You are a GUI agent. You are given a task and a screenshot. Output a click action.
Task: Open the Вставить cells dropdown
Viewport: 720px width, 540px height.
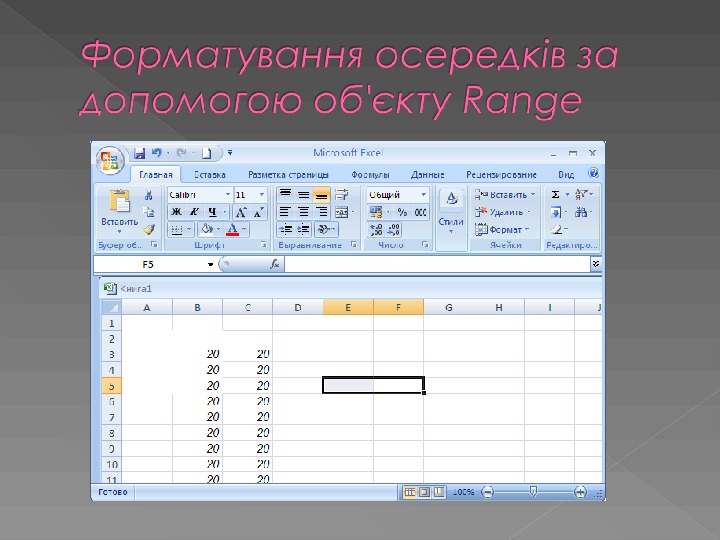(505, 195)
